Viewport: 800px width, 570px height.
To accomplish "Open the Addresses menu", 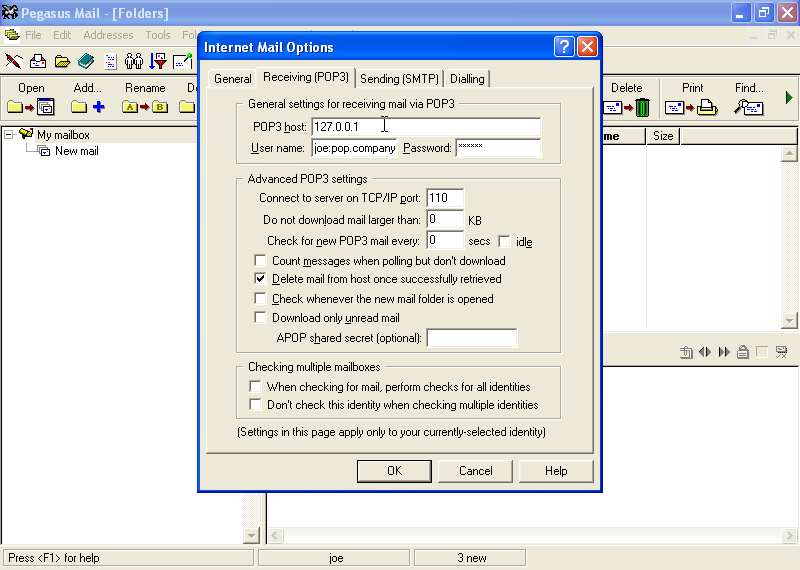I will point(108,35).
